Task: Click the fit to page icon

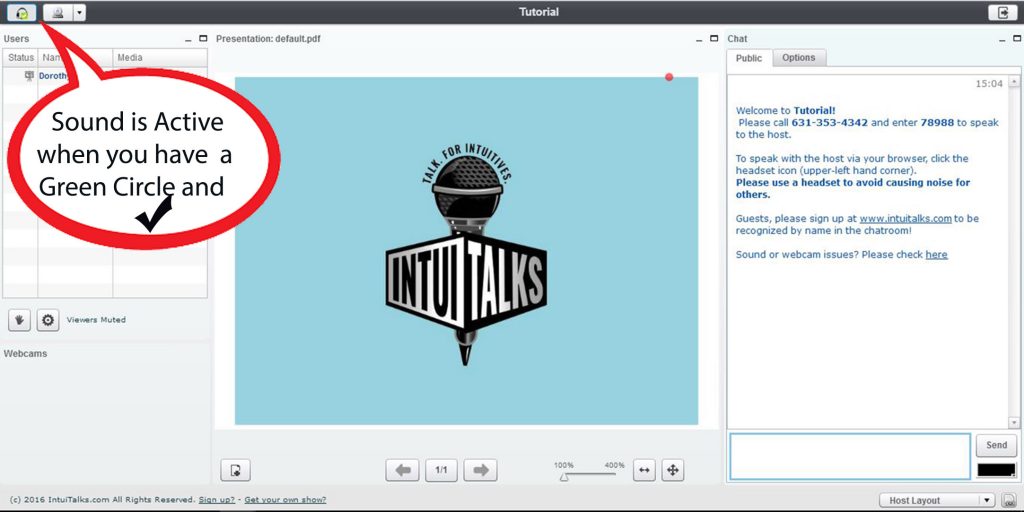Action: click(x=673, y=470)
